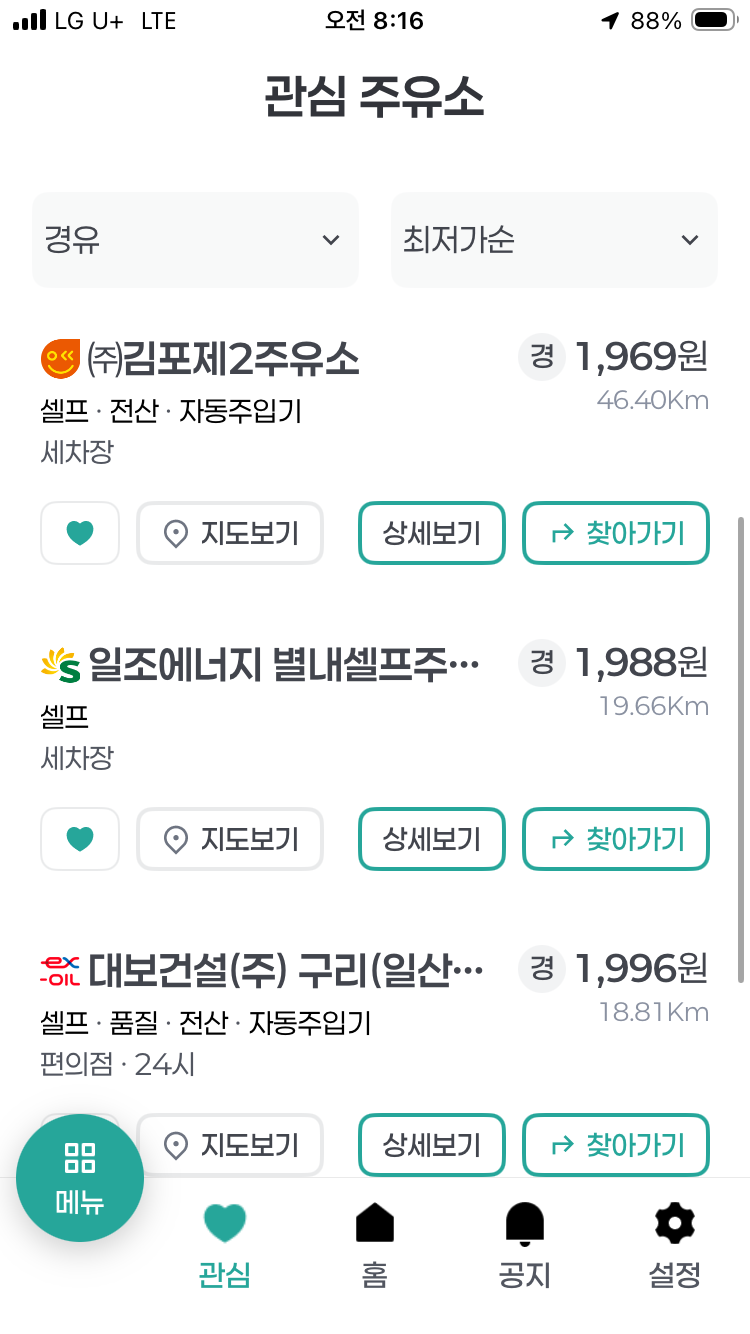
Task: Tap 찾아가기 for 김포제2주유소
Action: click(616, 533)
